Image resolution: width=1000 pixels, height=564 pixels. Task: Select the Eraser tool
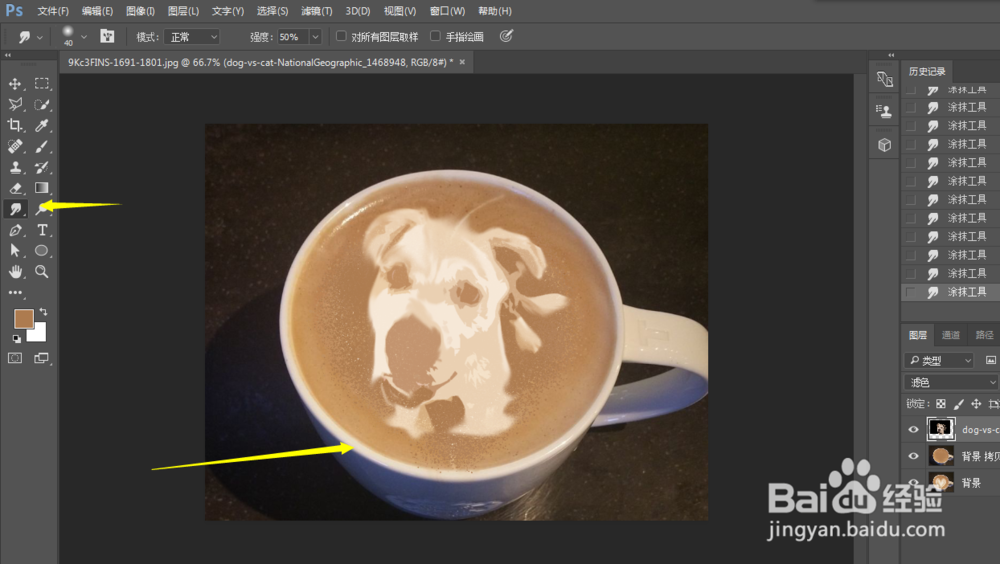click(15, 188)
